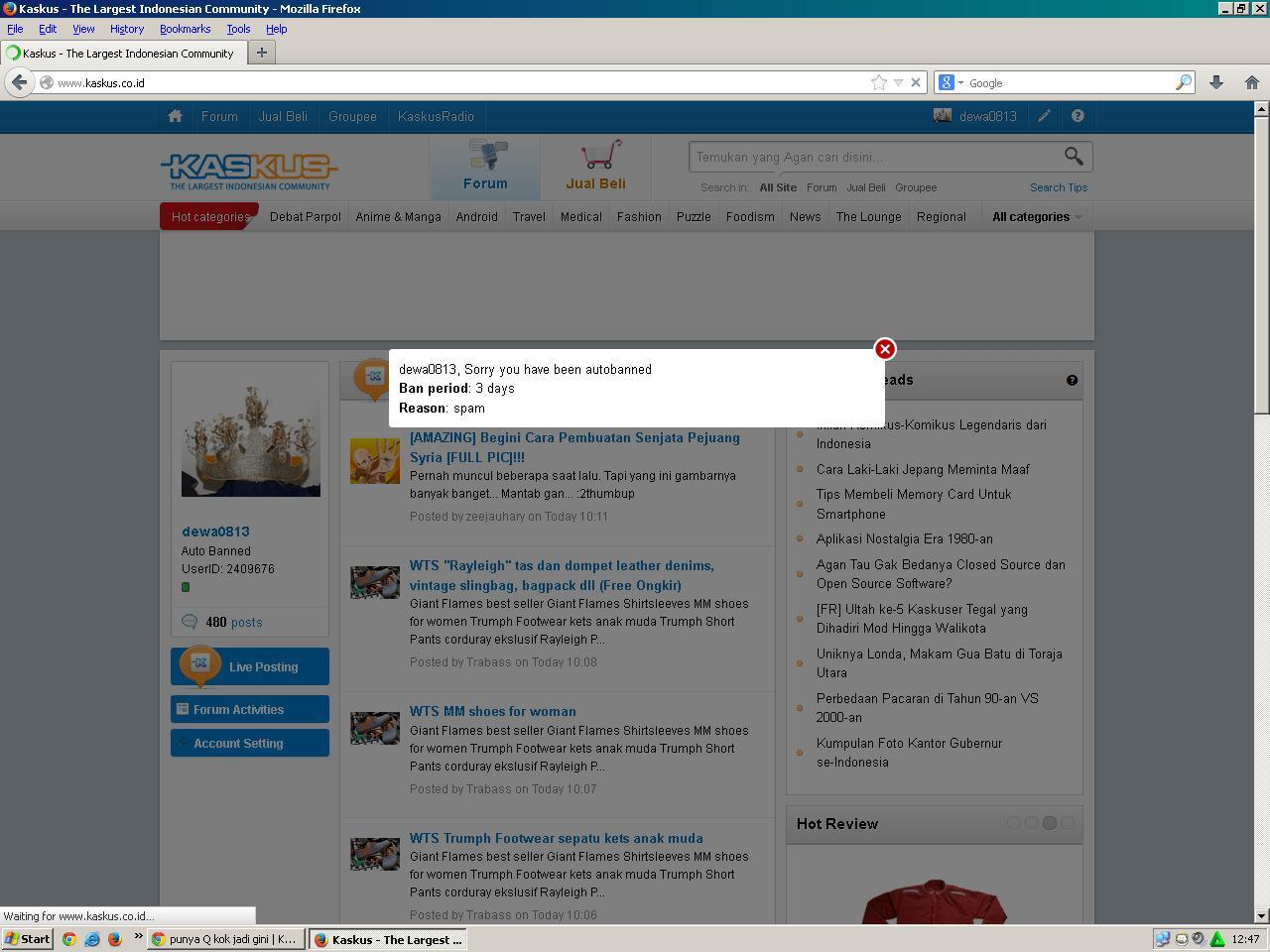This screenshot has width=1270, height=952.
Task: Open KaskusRadio in top blue bar
Action: pyautogui.click(x=436, y=116)
